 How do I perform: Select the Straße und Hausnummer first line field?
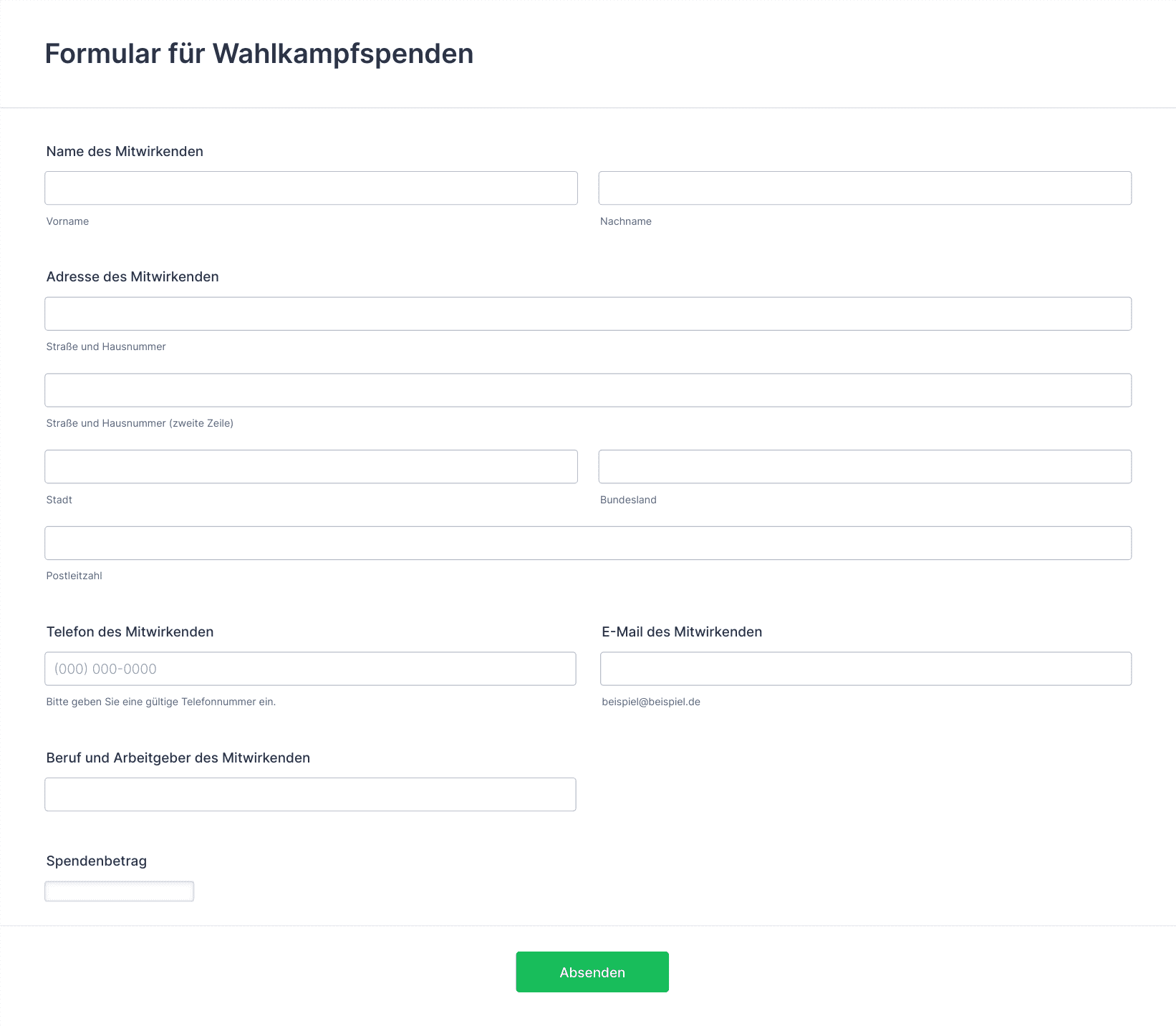click(588, 314)
